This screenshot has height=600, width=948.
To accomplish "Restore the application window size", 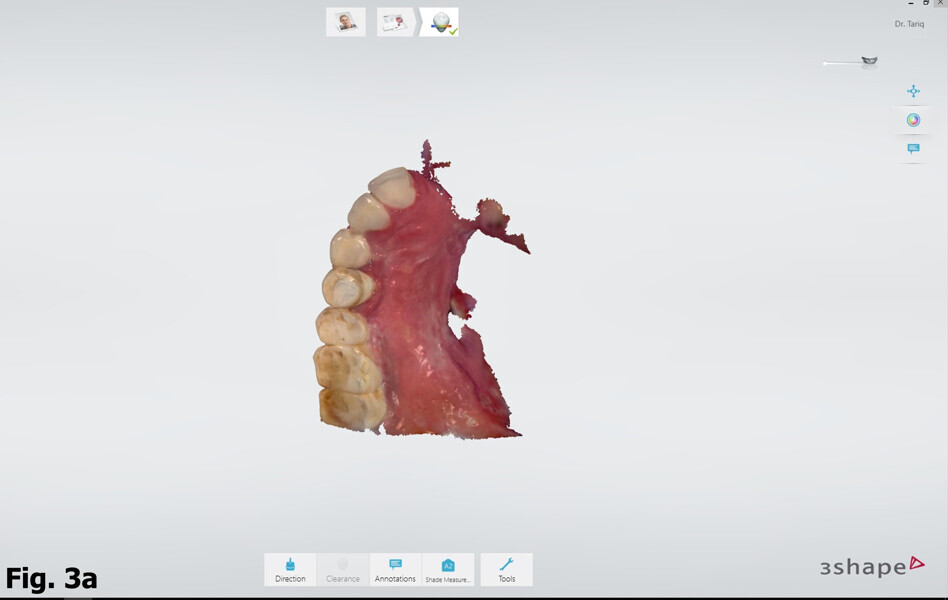I will [x=925, y=3].
